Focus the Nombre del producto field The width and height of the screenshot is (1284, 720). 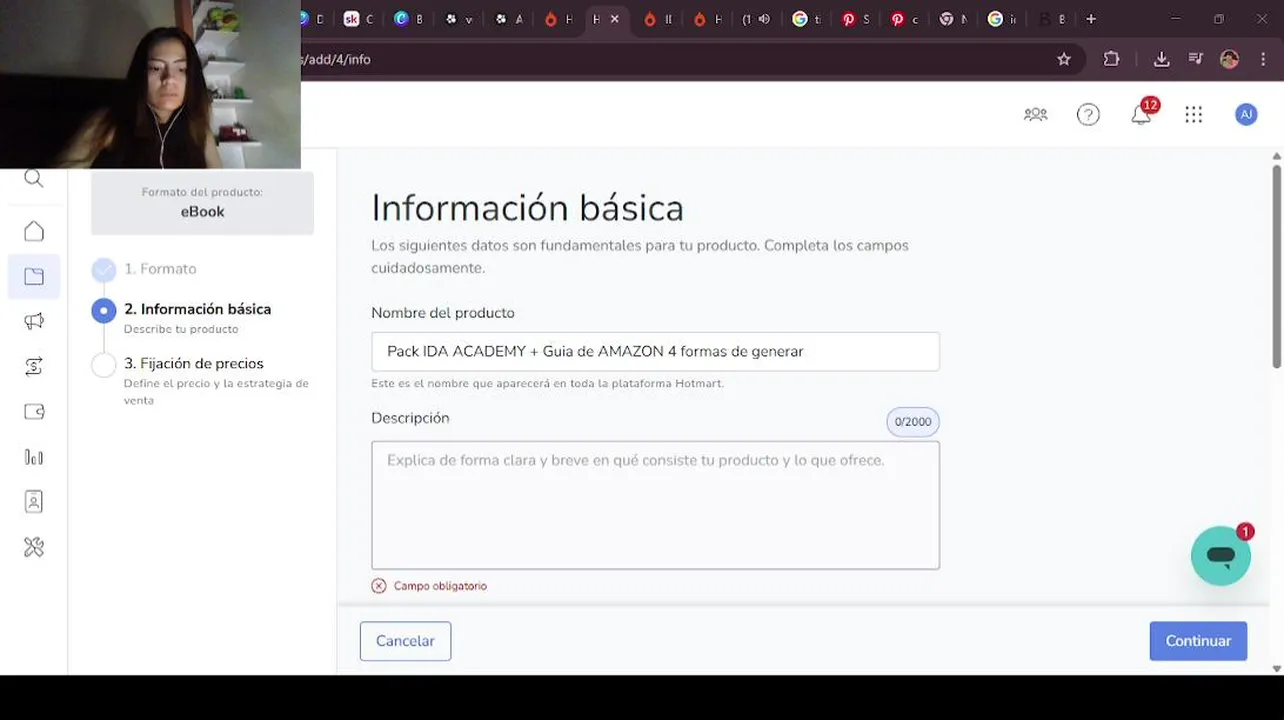[655, 352]
